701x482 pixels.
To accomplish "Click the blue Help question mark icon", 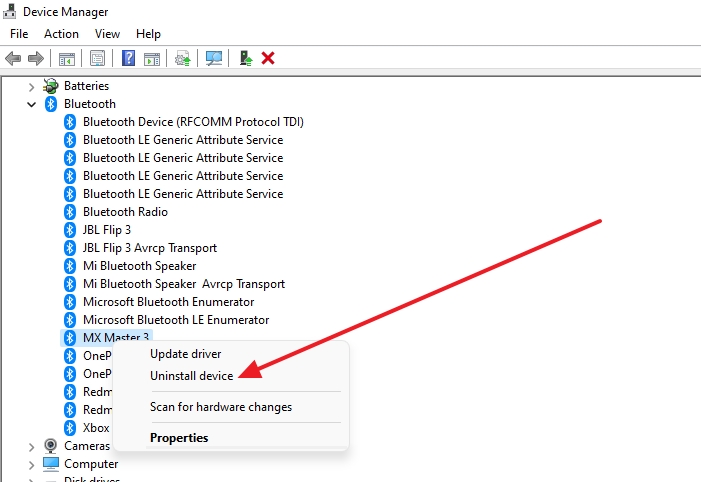I will click(x=128, y=58).
